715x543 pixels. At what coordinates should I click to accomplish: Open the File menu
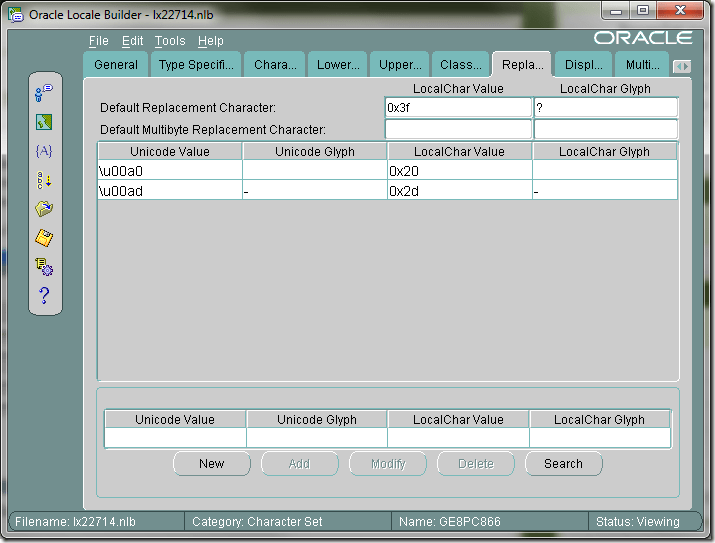click(98, 41)
